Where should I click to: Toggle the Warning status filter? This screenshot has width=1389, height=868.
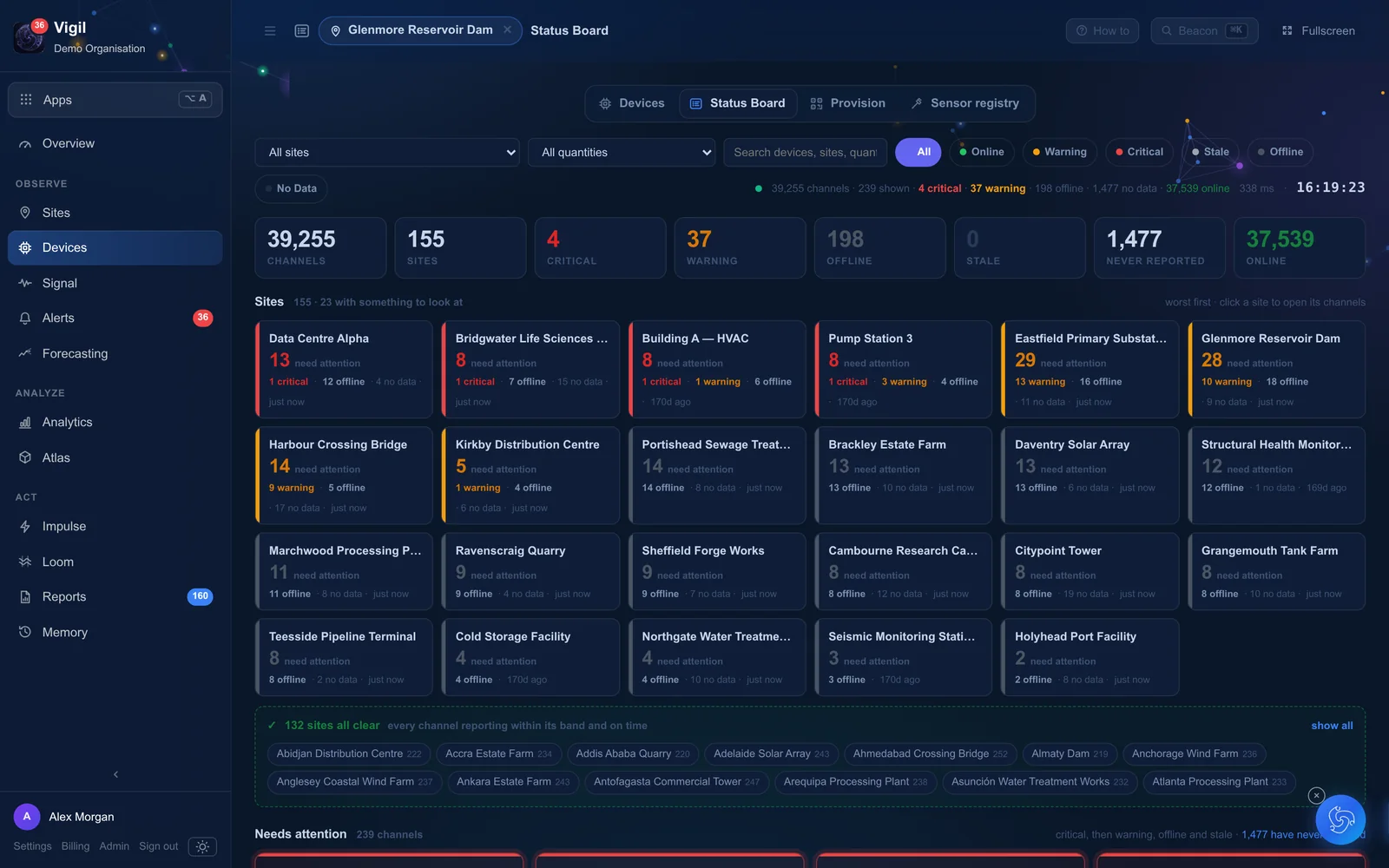1060,152
